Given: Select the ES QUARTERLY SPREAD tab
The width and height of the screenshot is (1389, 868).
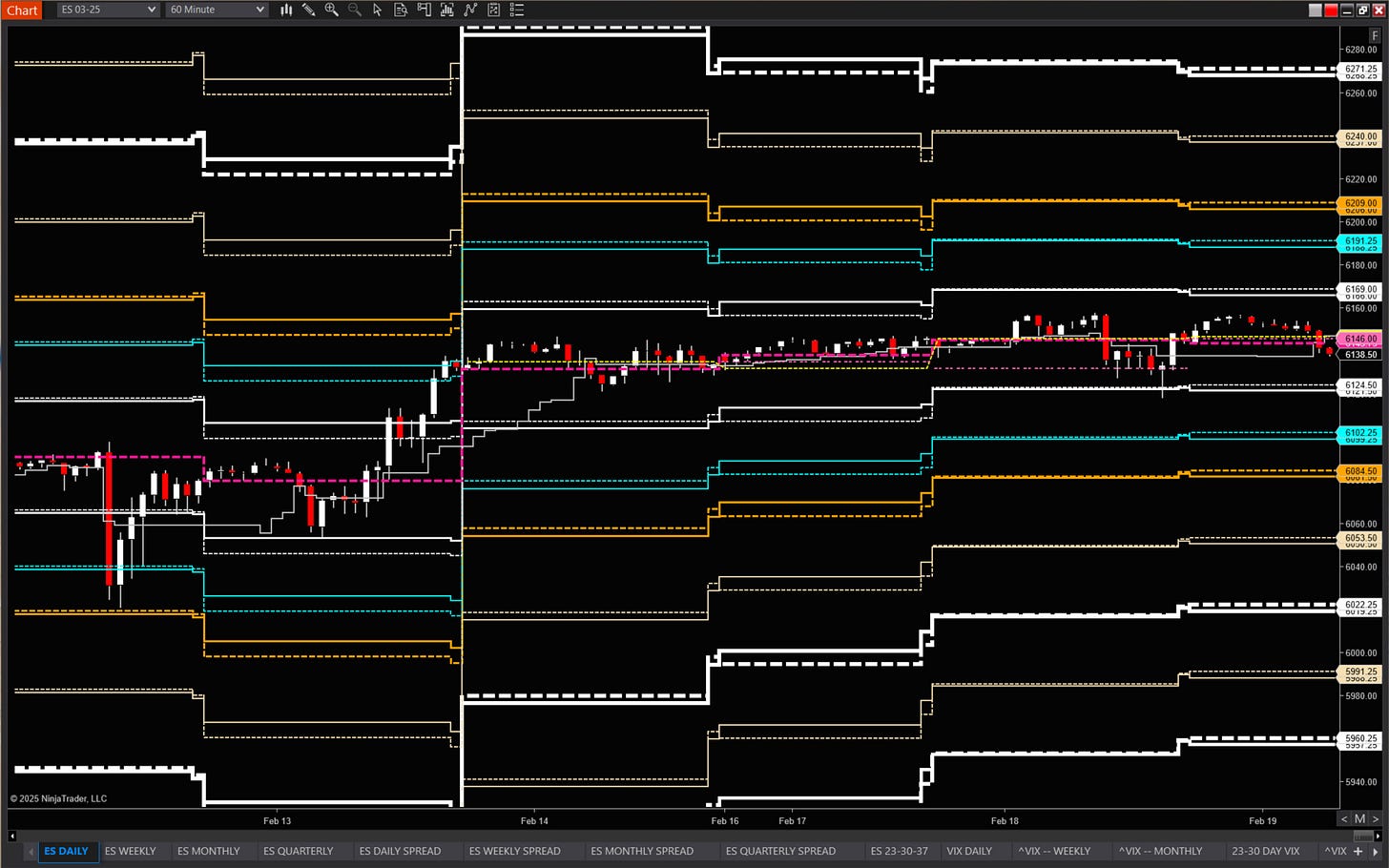Looking at the screenshot, I should tap(780, 851).
